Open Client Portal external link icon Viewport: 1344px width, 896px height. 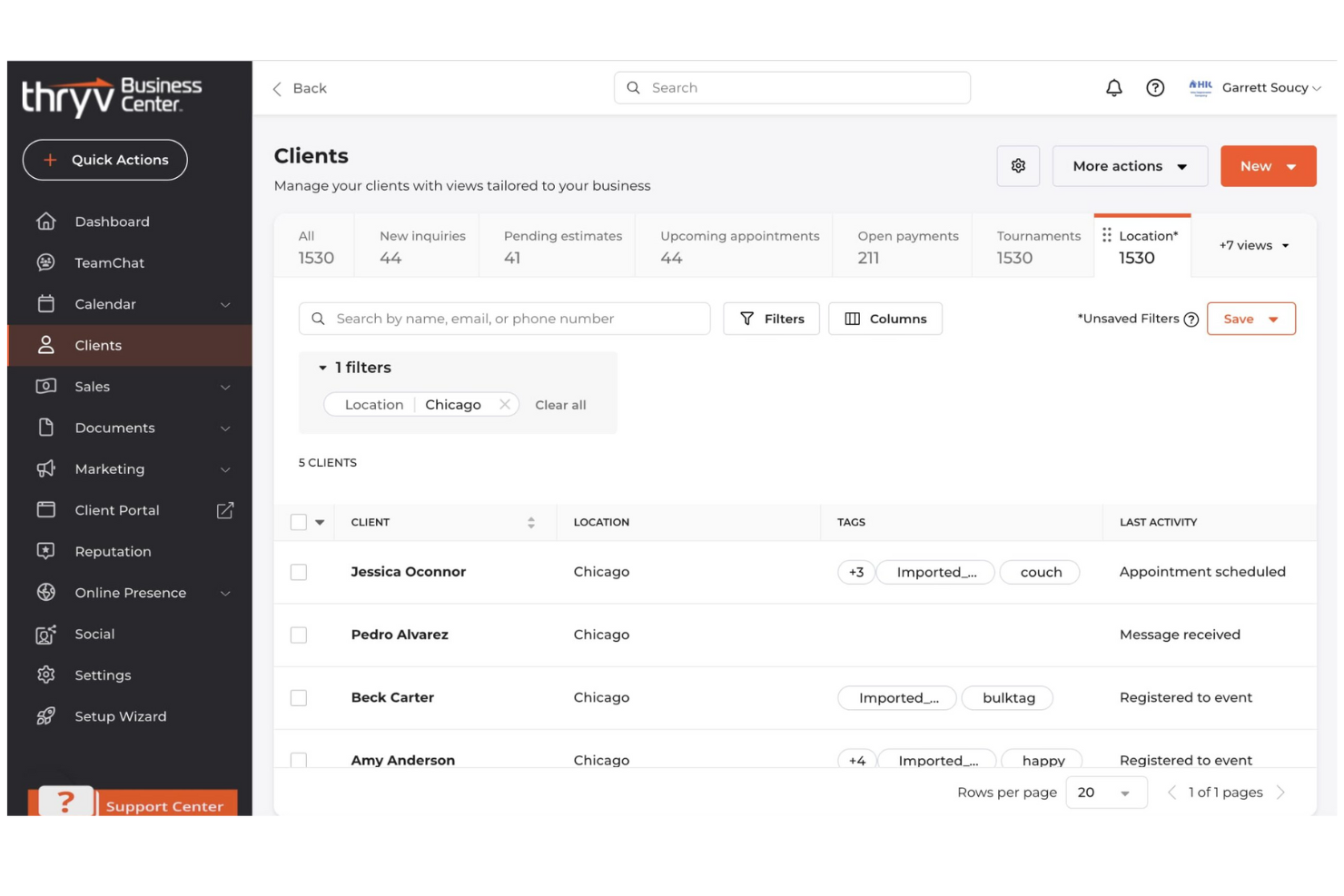click(x=225, y=510)
